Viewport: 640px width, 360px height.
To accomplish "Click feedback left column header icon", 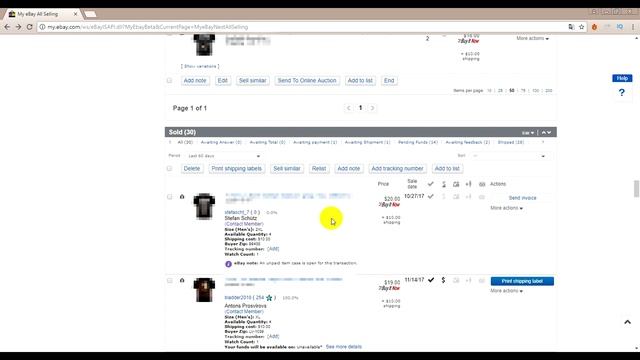I will pyautogui.click(x=469, y=184).
